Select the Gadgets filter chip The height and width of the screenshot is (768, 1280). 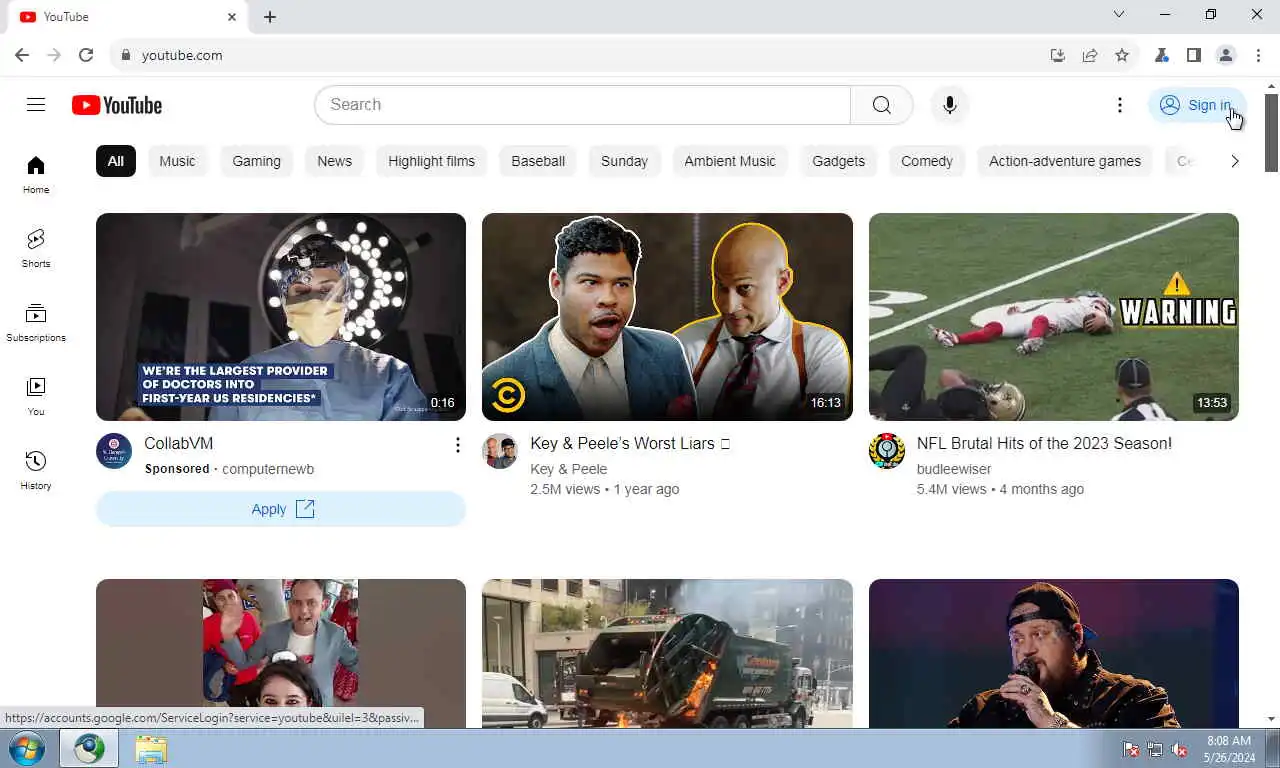838,161
